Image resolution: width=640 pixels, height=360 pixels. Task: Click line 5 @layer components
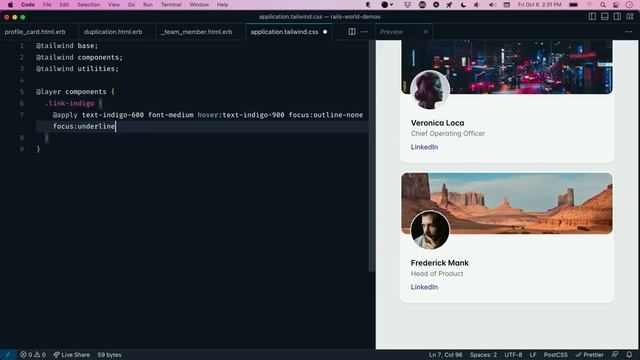coord(75,92)
